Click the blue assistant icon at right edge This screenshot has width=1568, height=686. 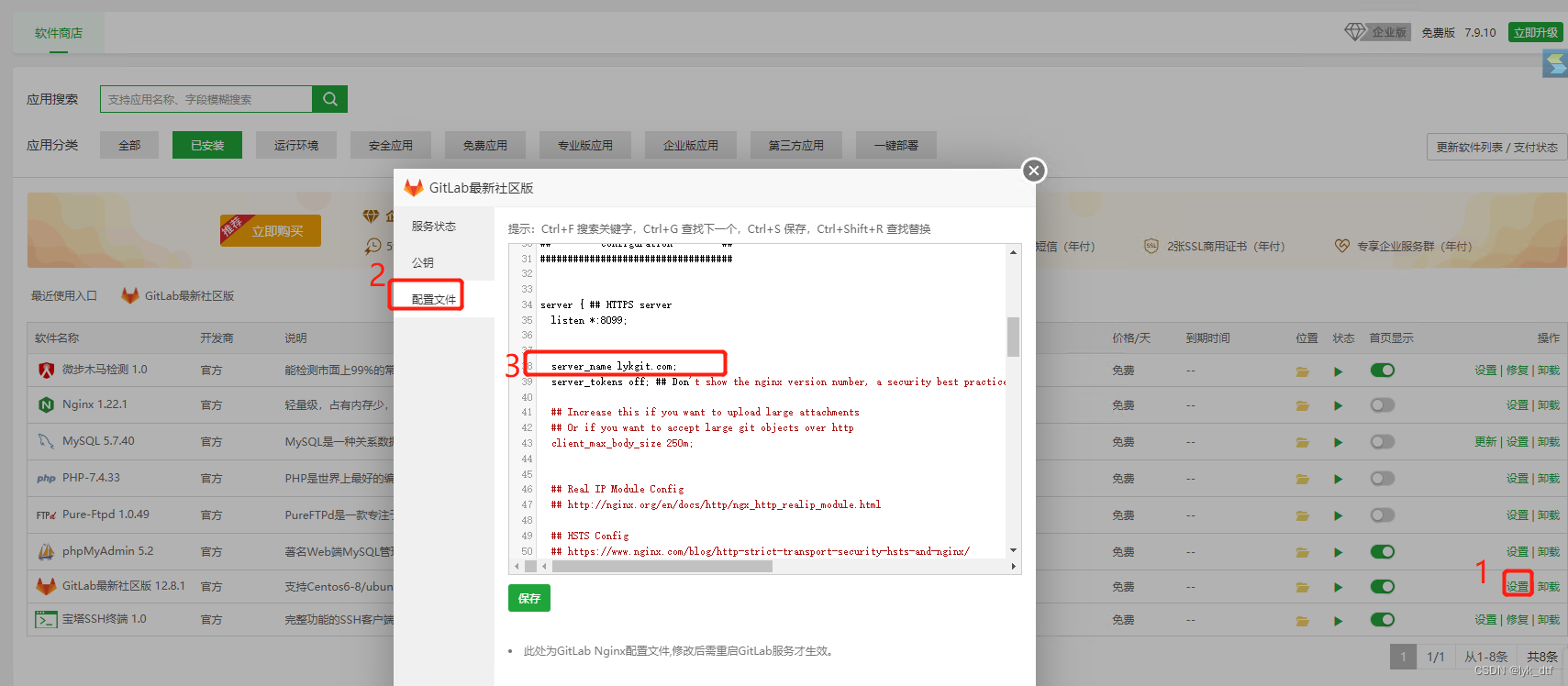1555,63
